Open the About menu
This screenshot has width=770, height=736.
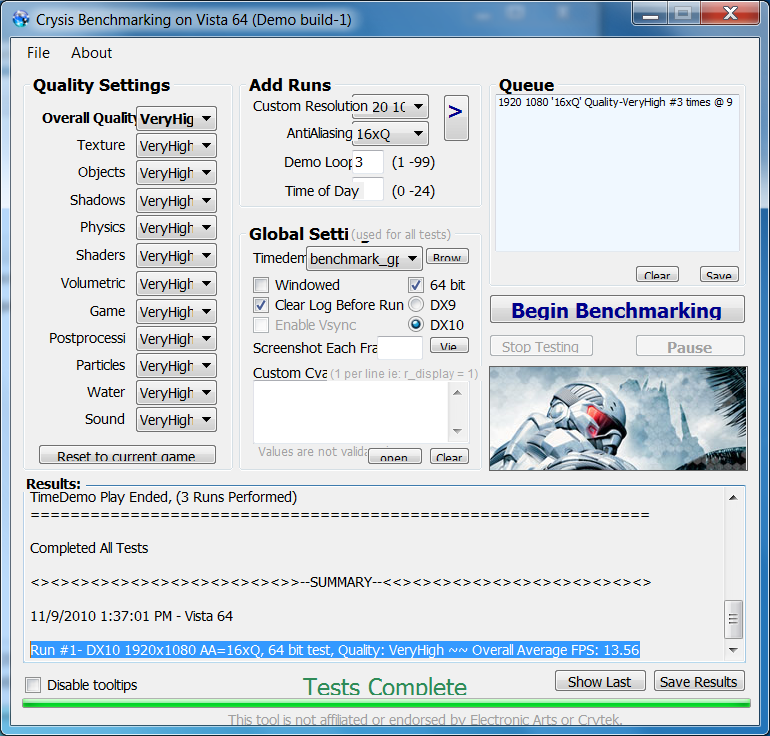click(x=91, y=53)
